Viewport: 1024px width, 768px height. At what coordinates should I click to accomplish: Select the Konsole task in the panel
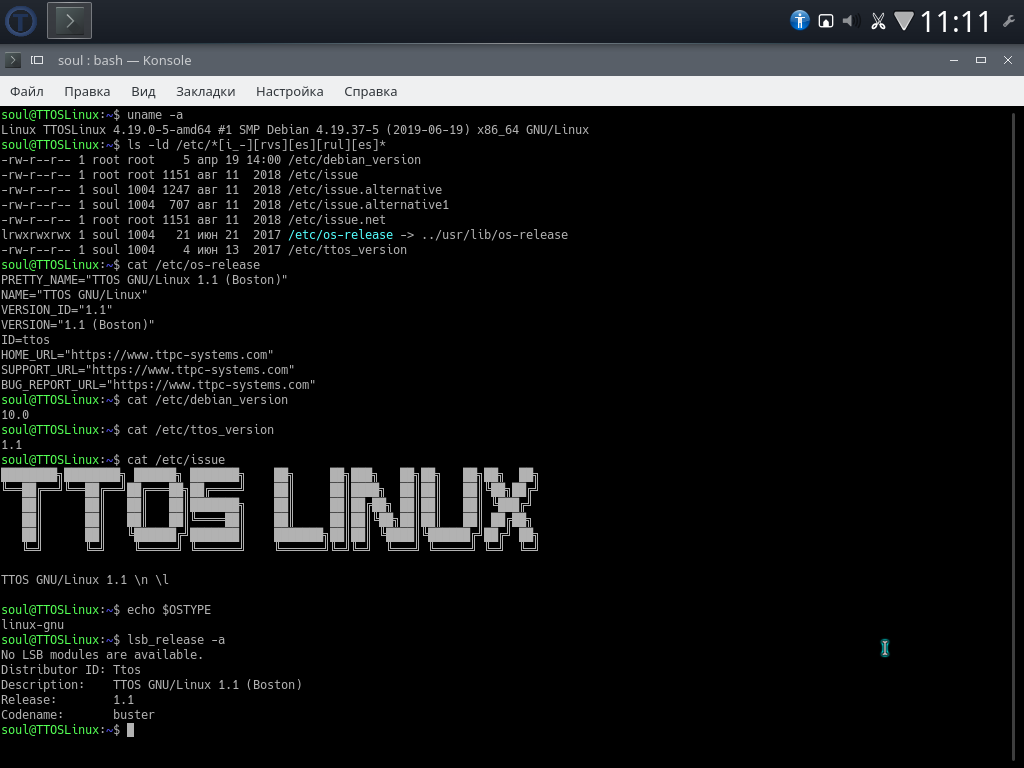click(69, 21)
